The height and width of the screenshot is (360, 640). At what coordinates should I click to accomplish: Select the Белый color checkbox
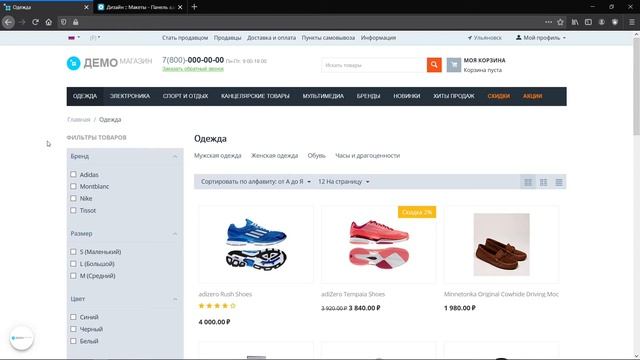pyautogui.click(x=73, y=341)
